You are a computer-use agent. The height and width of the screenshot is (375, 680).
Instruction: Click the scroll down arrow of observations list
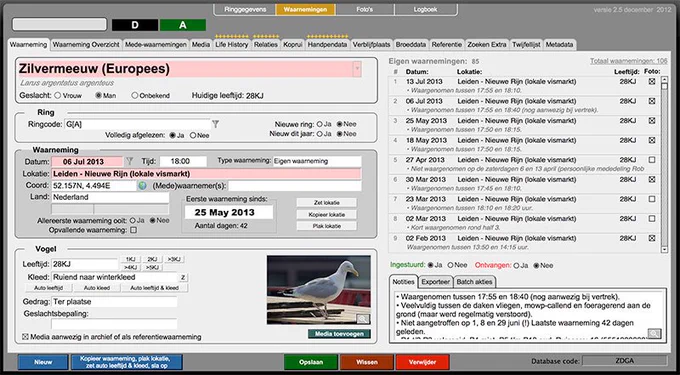(664, 249)
